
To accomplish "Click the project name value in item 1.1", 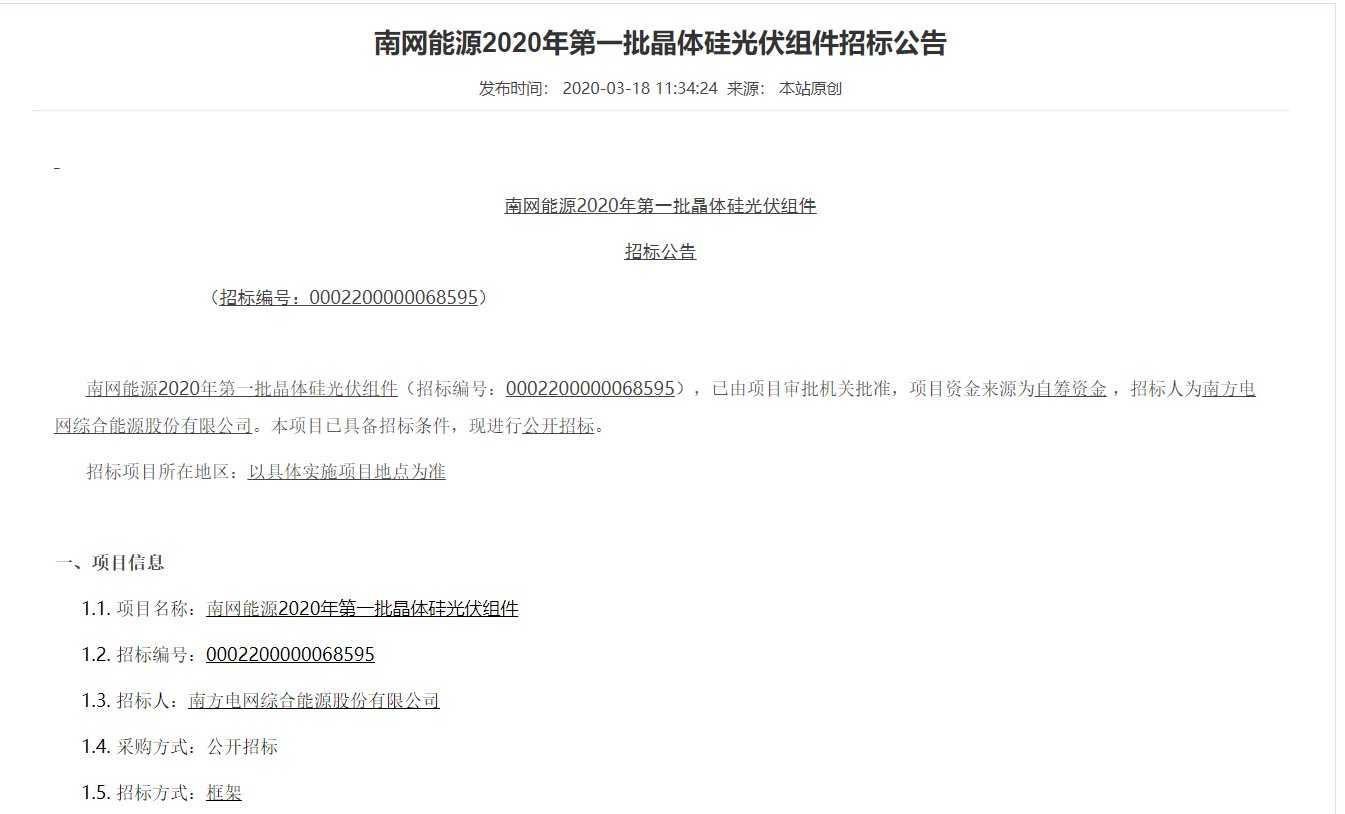I will pos(362,609).
